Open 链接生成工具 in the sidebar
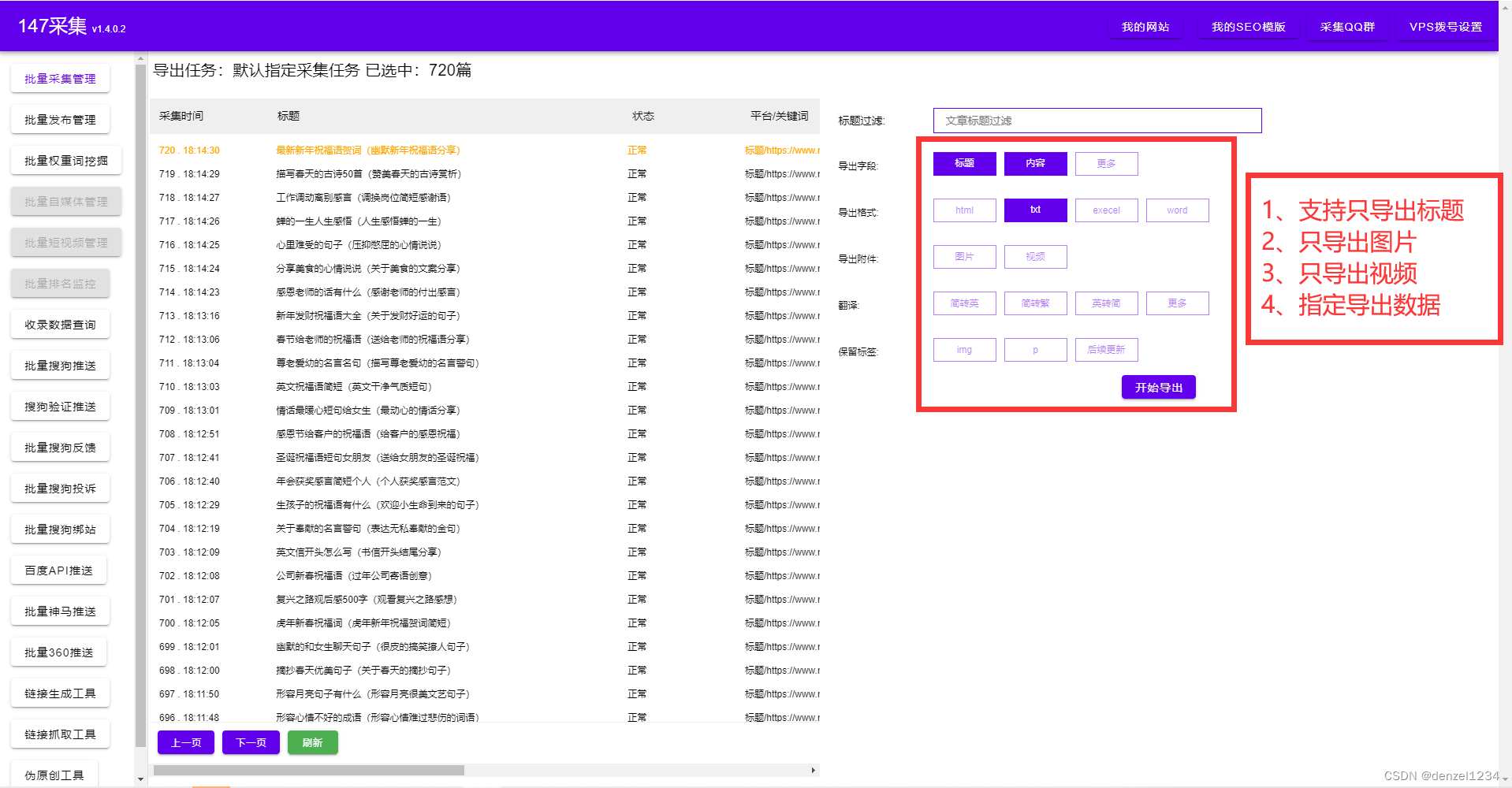1512x788 pixels. (x=60, y=693)
